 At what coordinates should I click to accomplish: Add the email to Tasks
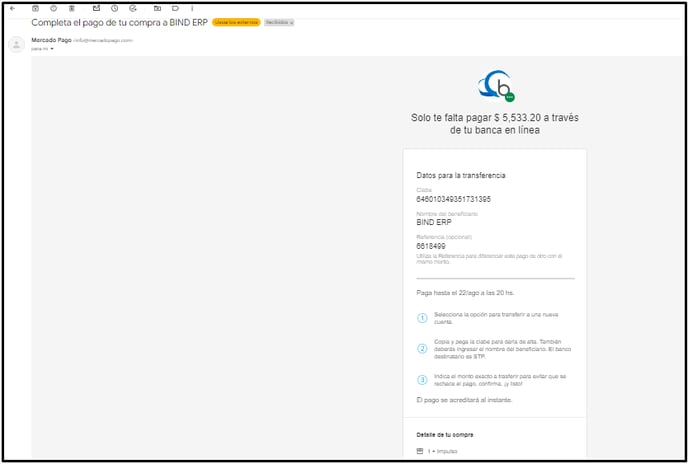click(133, 8)
